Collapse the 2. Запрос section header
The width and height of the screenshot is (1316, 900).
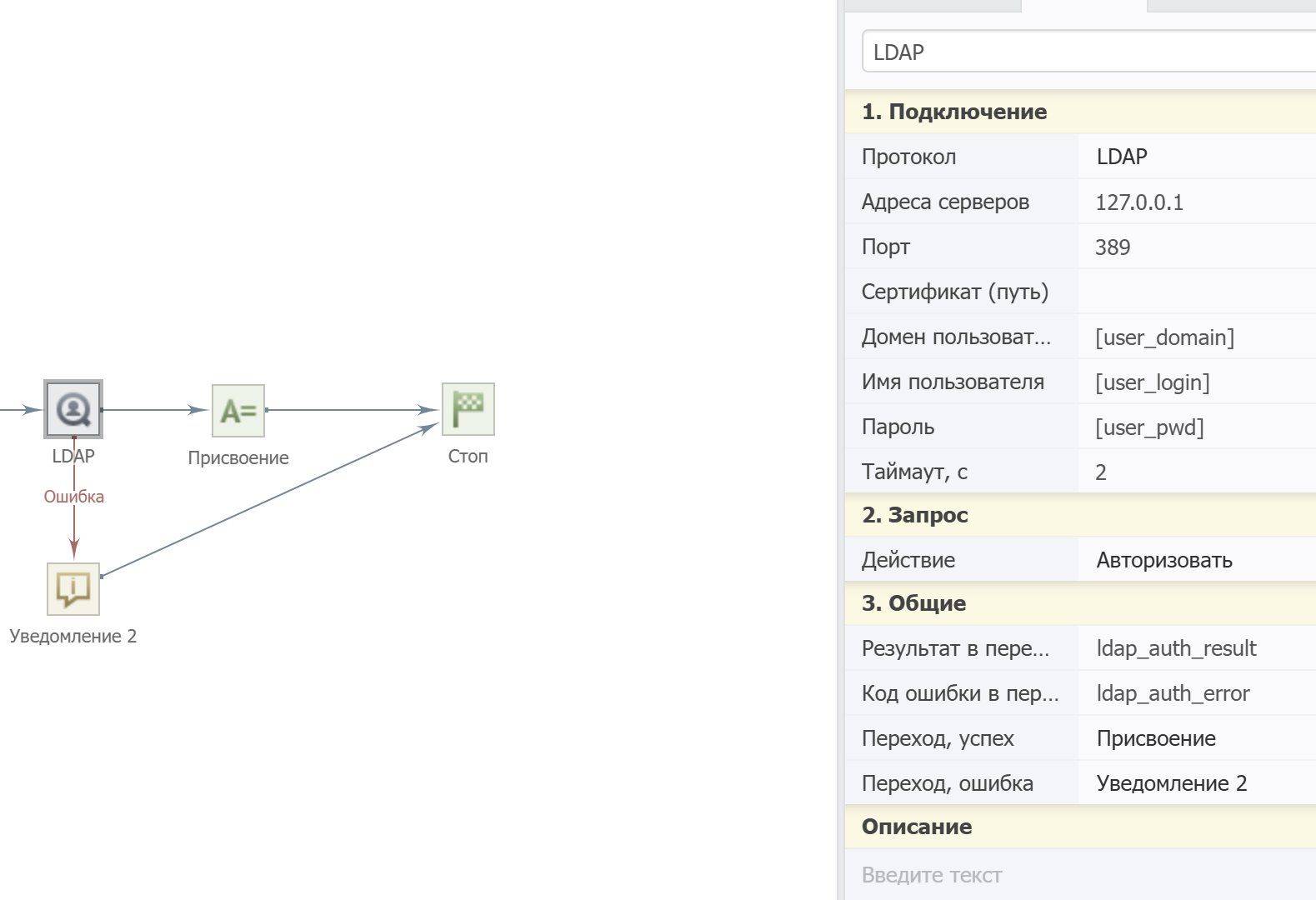tap(915, 515)
